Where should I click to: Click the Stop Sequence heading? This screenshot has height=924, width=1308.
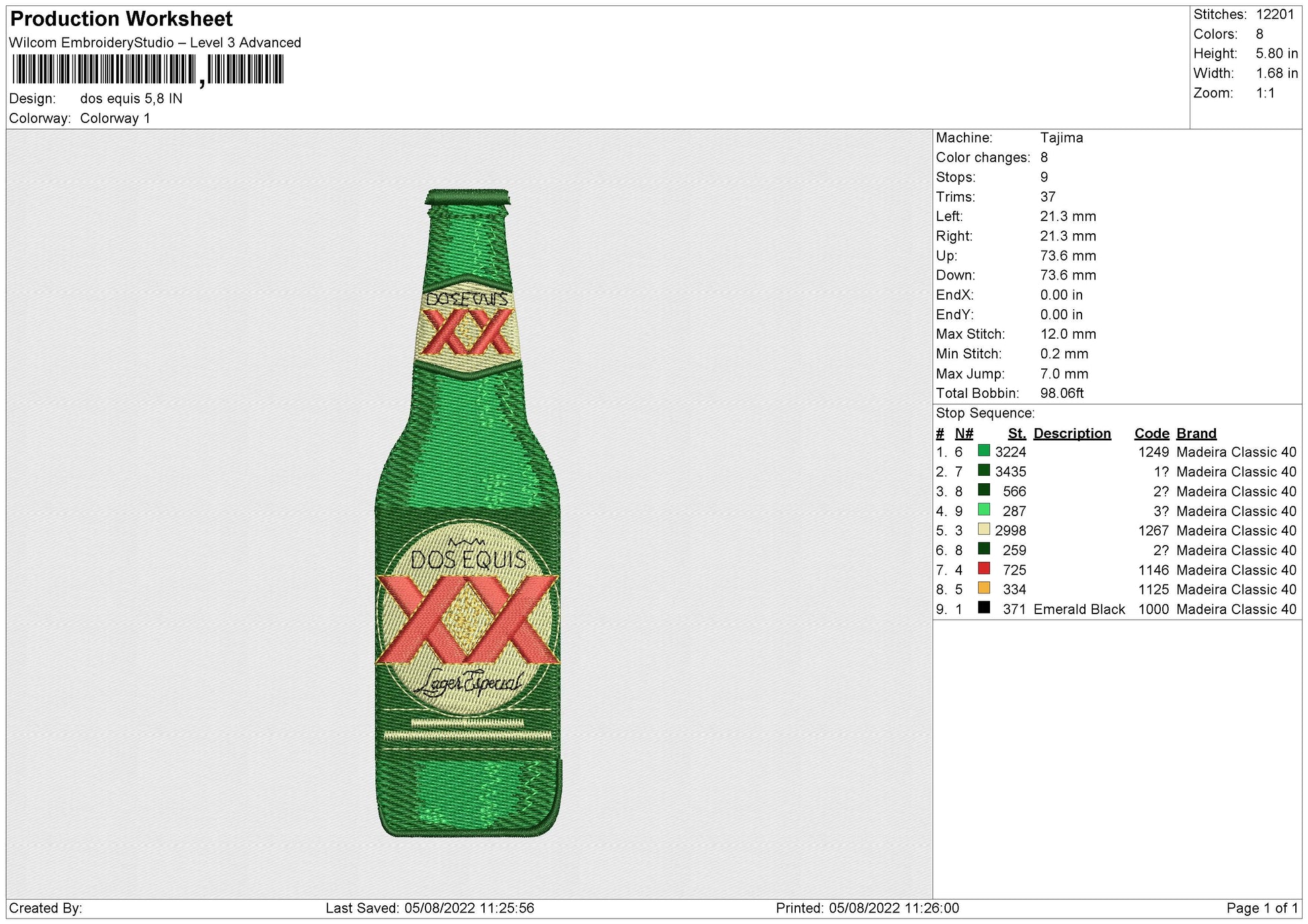pos(985,413)
